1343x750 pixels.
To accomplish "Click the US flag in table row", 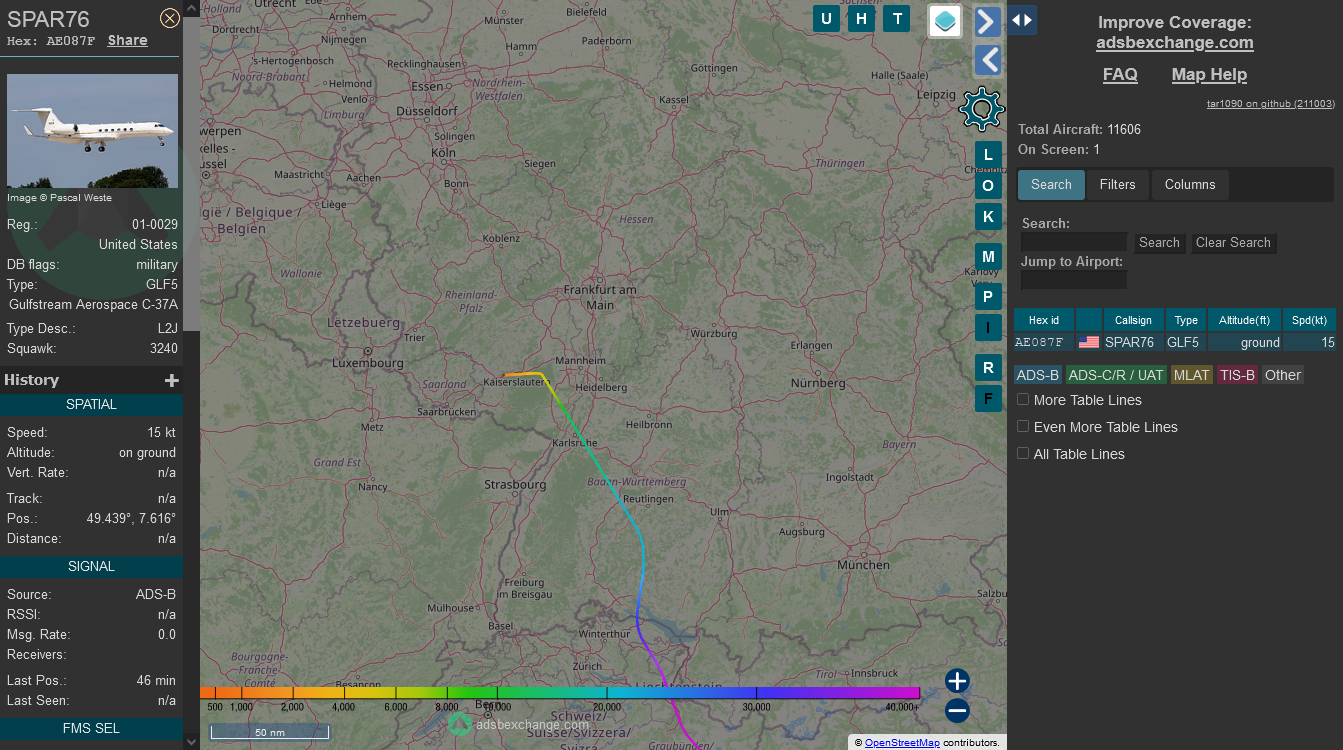I will tap(1089, 342).
